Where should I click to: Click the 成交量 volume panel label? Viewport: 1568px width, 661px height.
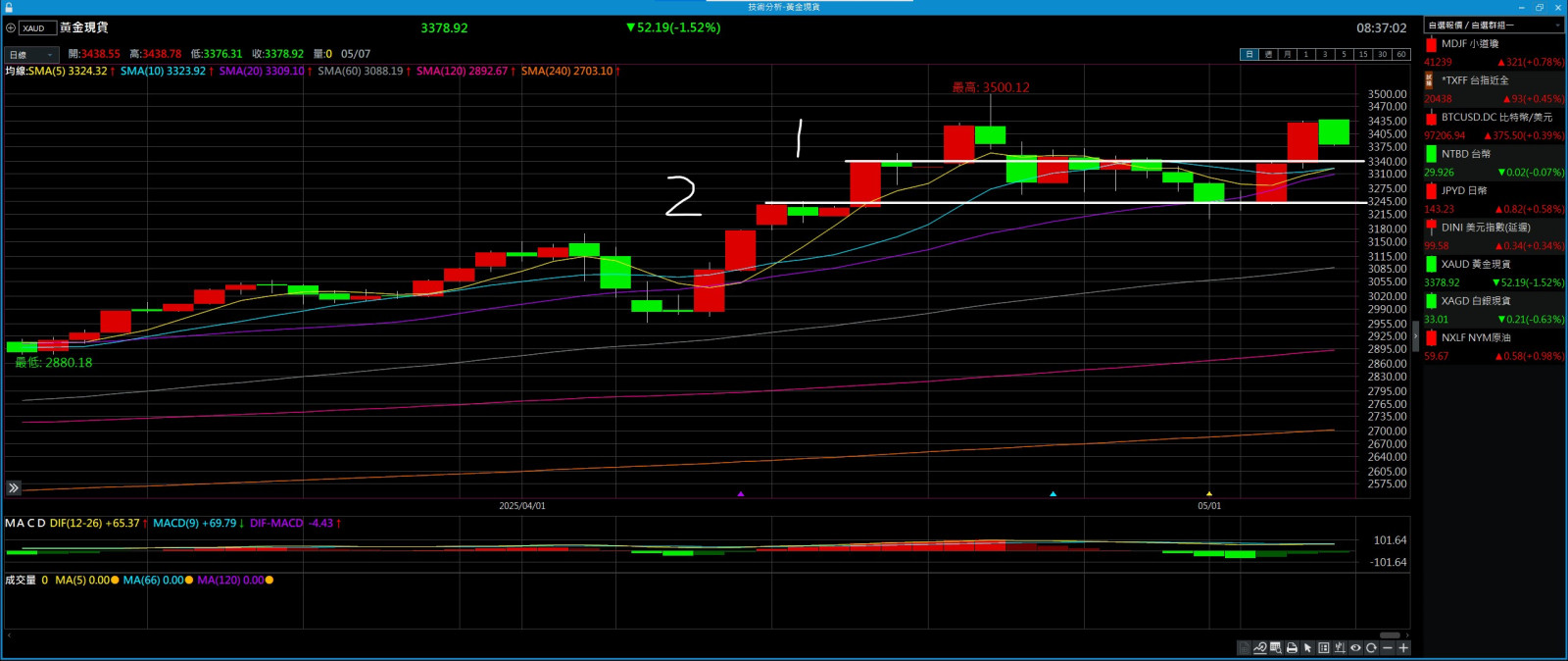click(x=21, y=581)
